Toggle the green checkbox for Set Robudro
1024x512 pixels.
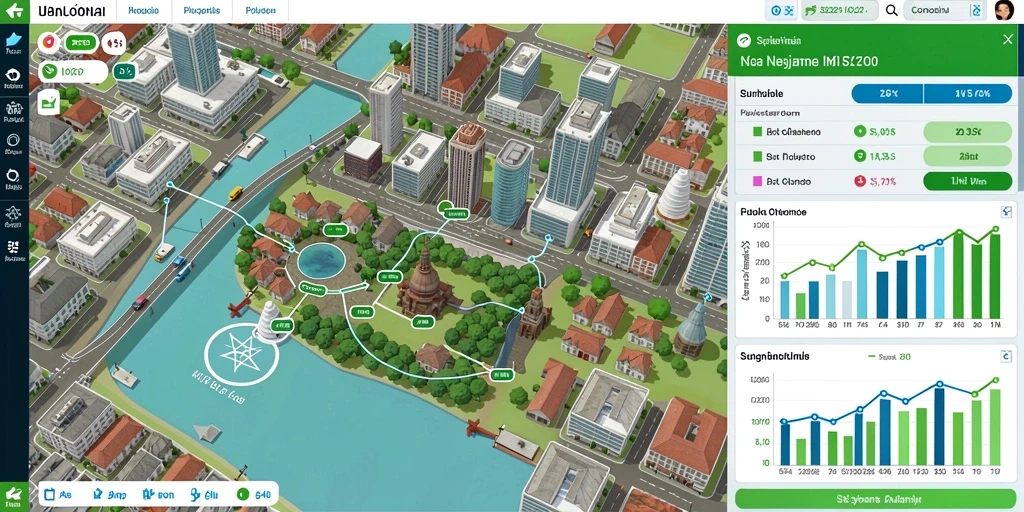point(758,157)
